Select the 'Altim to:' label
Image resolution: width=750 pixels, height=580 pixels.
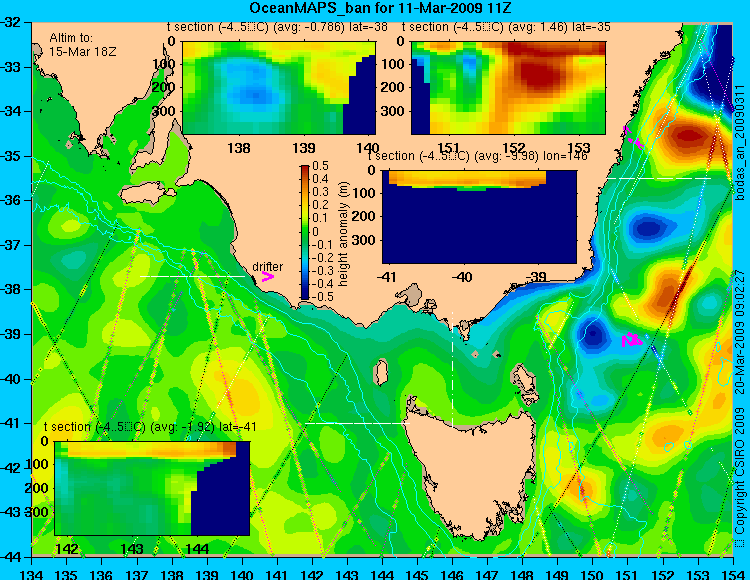(71, 38)
